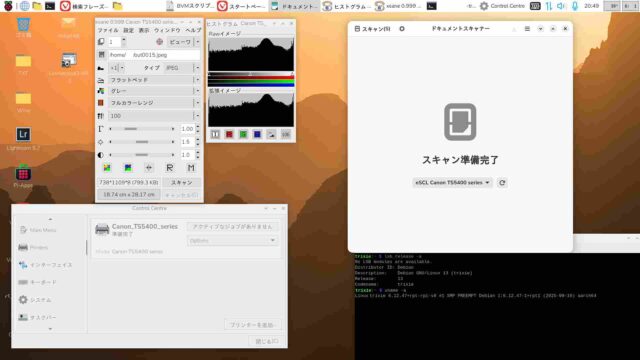The height and width of the screenshot is (360, 640).
Task: Open the Options dropdown for Canon printer
Action: point(233,241)
